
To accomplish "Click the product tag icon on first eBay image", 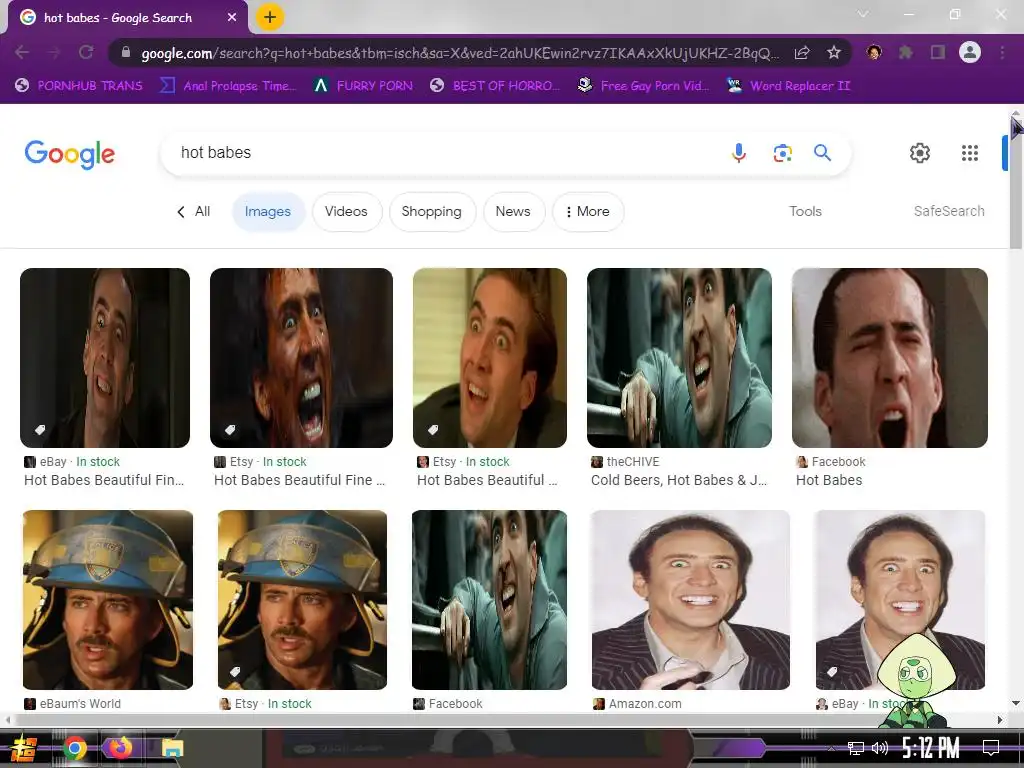I will click(x=40, y=430).
